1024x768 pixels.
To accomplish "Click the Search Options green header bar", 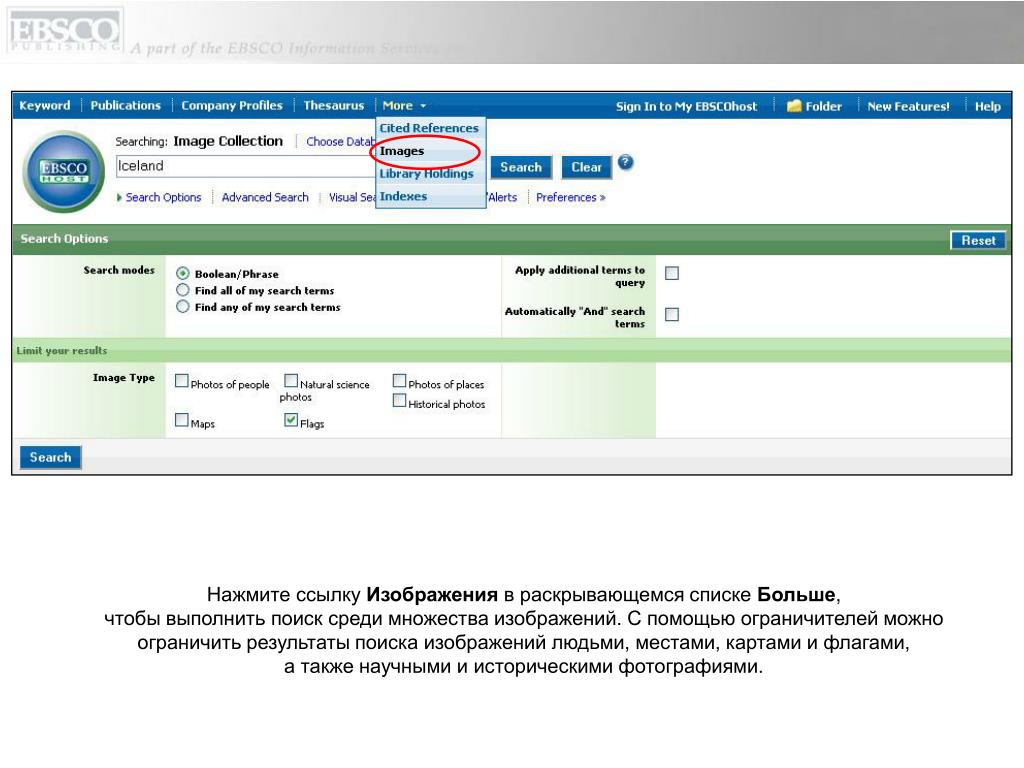I will coord(511,239).
